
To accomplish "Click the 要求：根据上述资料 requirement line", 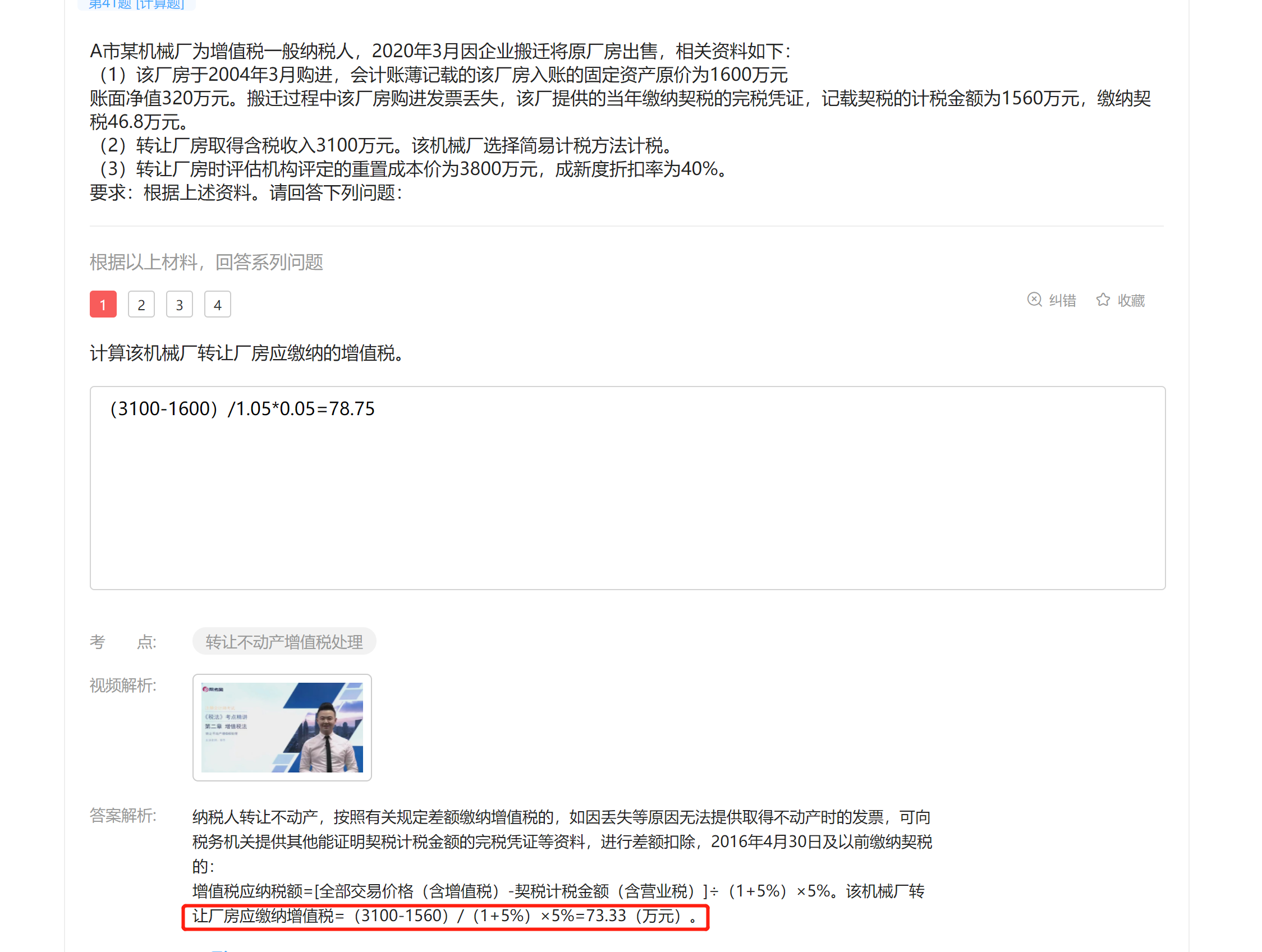I will click(x=246, y=193).
